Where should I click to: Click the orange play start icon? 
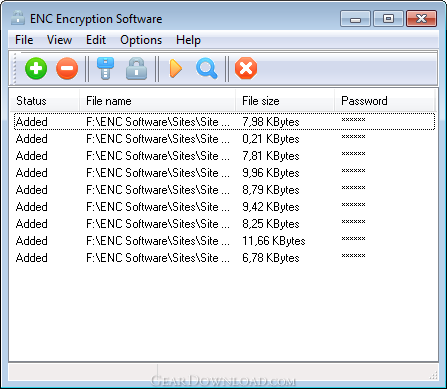click(x=176, y=68)
